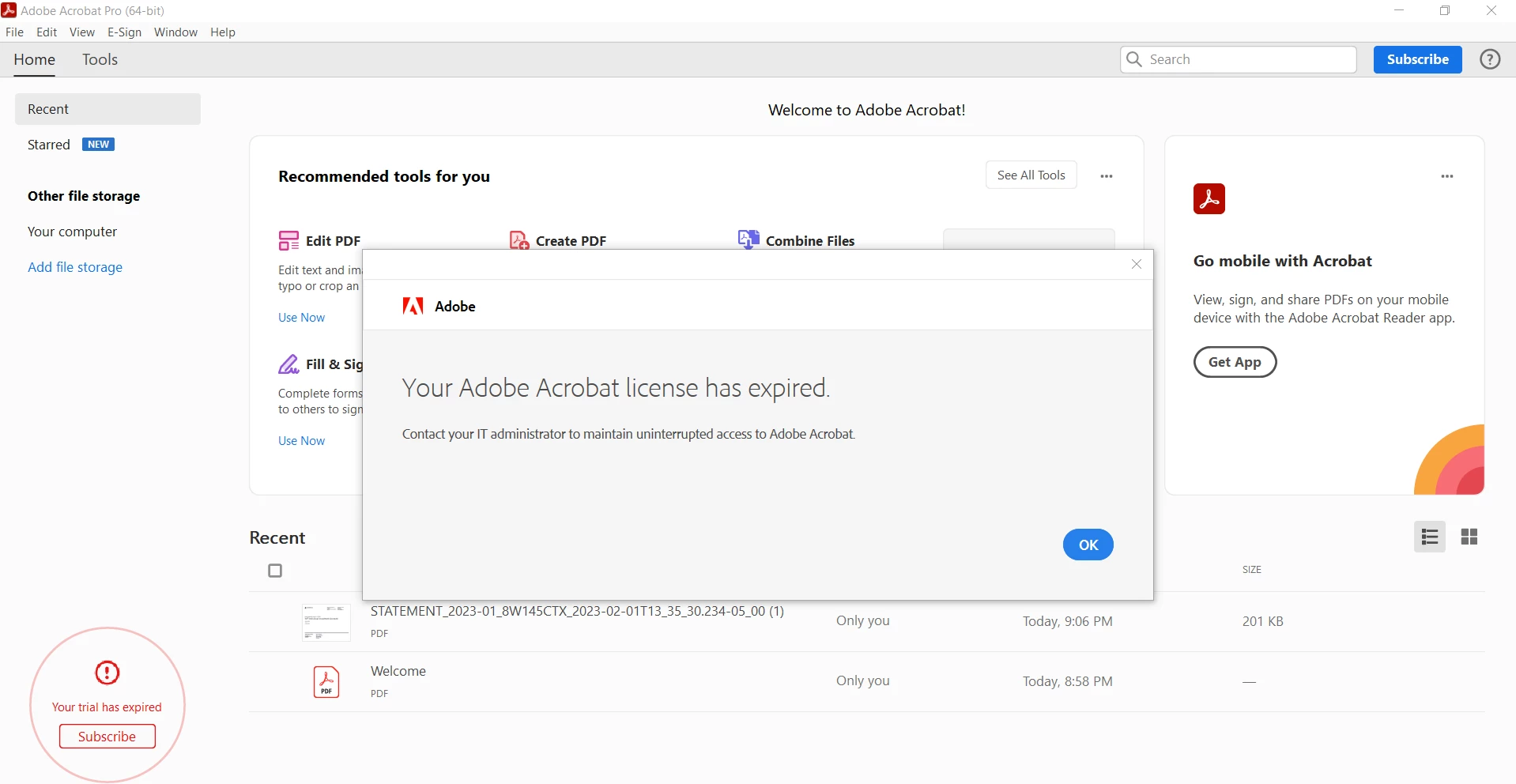Click Use Now under Fill & Sign
Viewport: 1516px width, 784px height.
pos(301,441)
